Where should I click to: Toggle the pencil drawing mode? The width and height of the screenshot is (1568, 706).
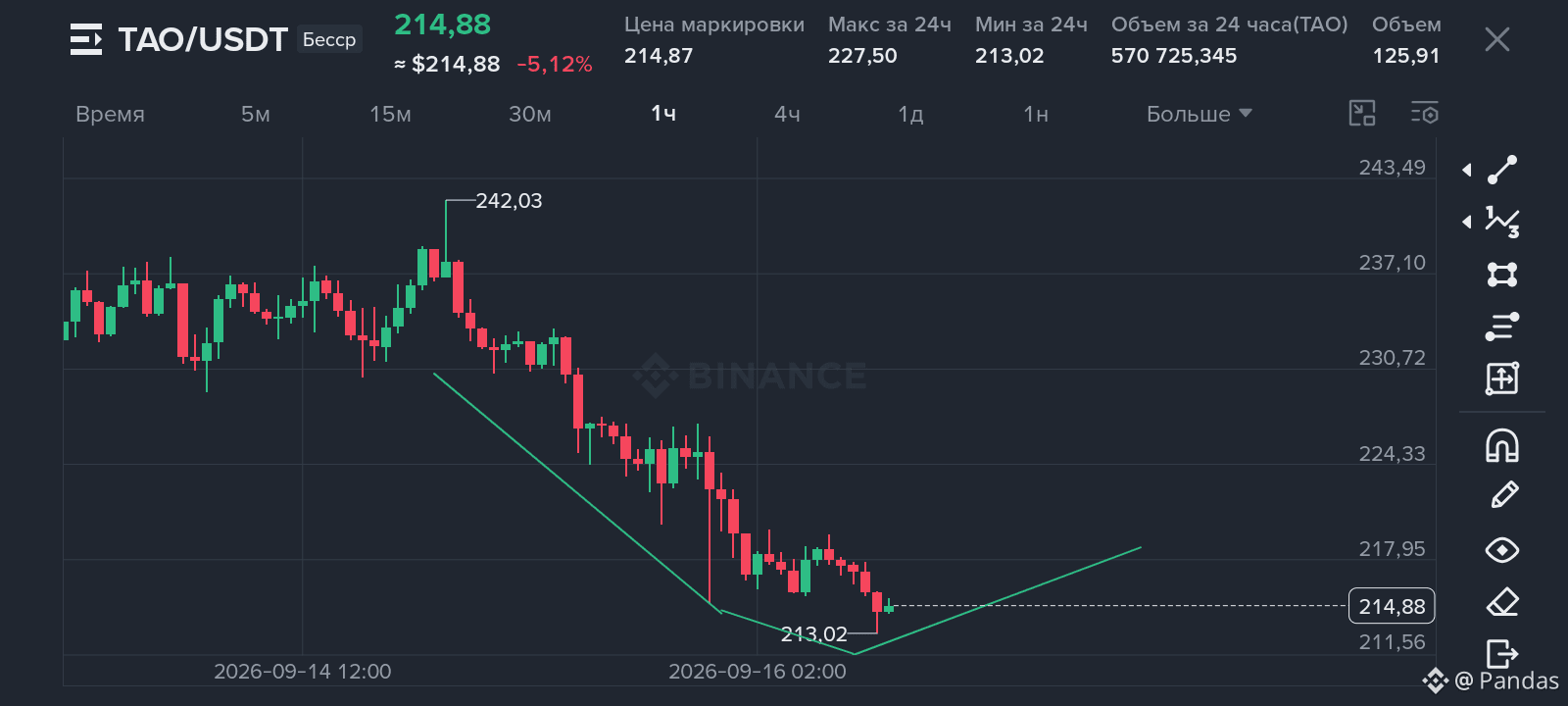point(1503,495)
